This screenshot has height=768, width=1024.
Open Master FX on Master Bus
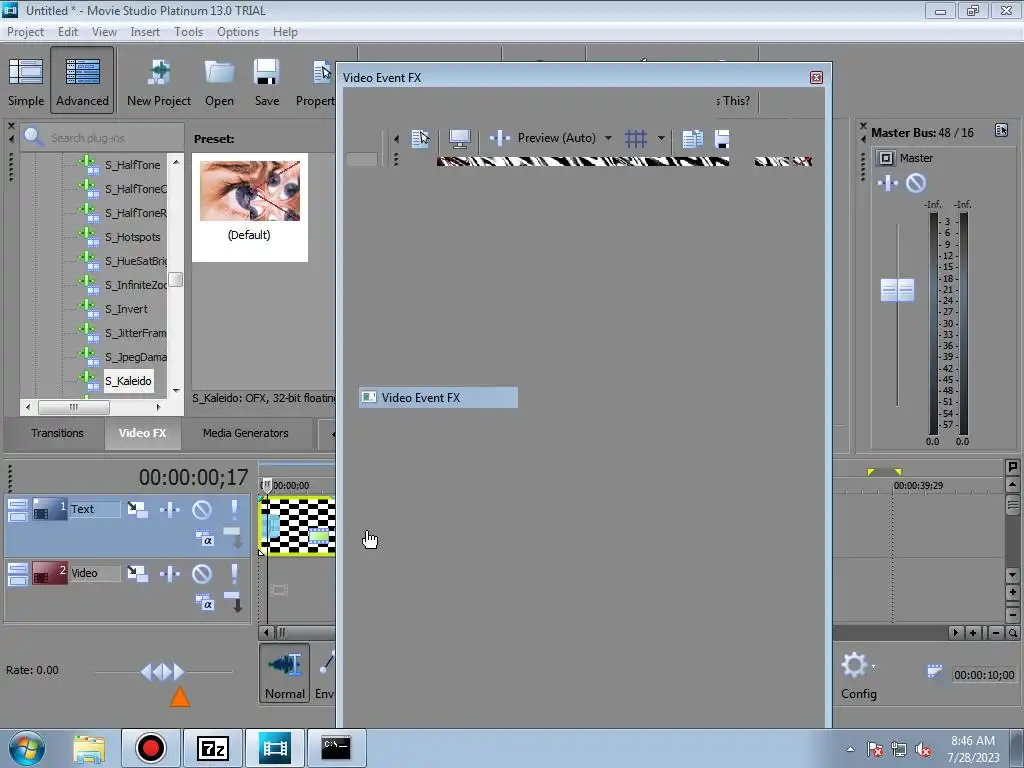pyautogui.click(x=888, y=183)
